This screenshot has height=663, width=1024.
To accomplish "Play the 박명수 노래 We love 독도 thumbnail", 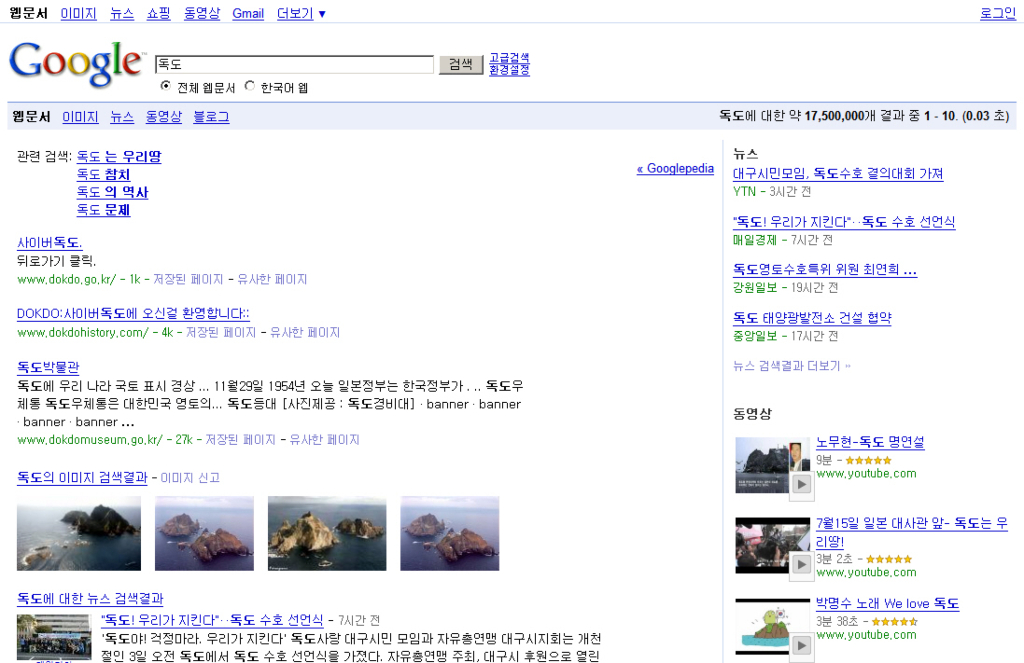I will click(x=772, y=626).
